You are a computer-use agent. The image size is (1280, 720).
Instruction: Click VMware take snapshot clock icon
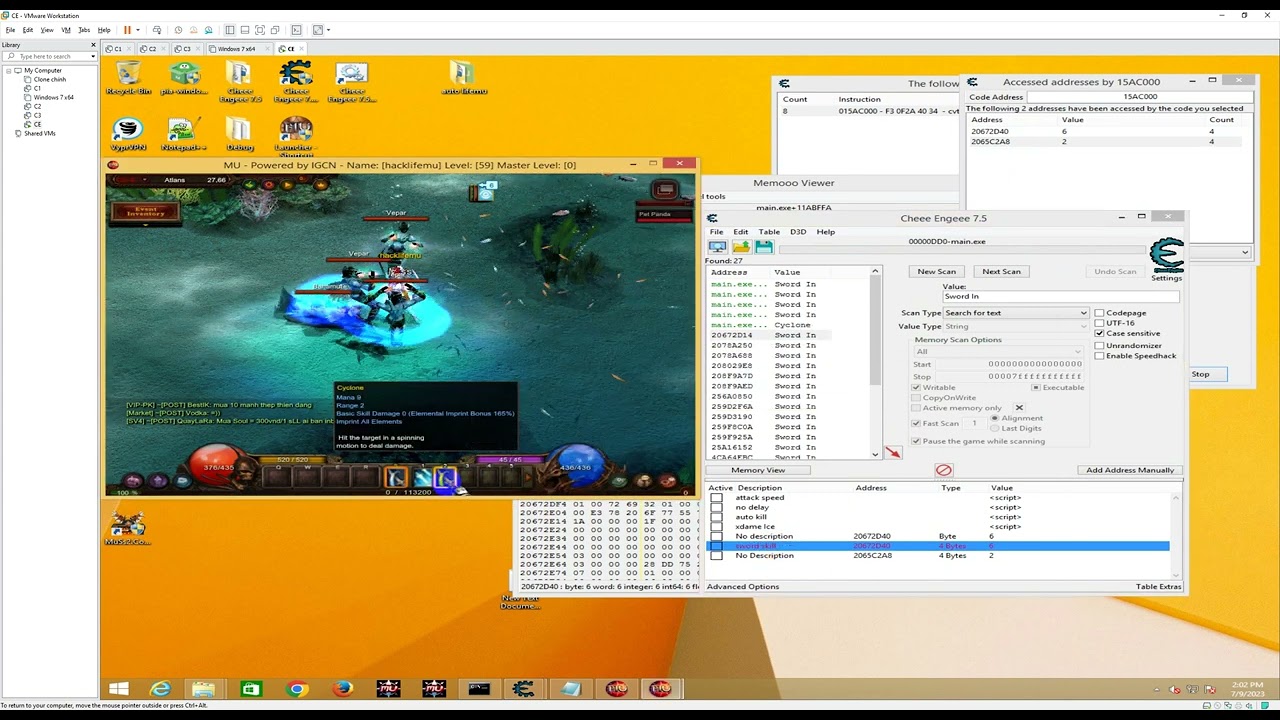coord(178,30)
